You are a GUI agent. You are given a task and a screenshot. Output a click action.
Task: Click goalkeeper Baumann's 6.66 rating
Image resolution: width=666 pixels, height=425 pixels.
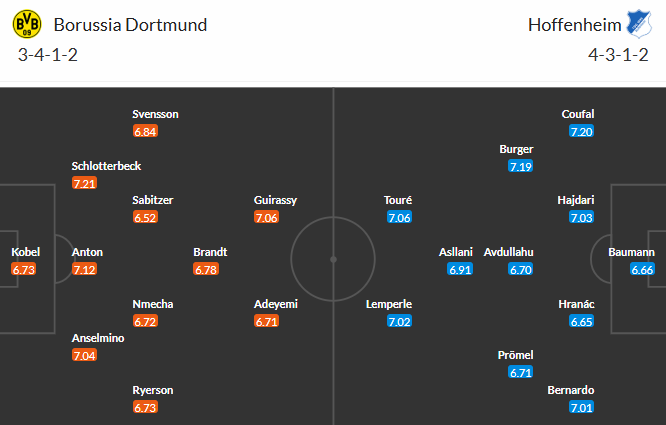643,269
